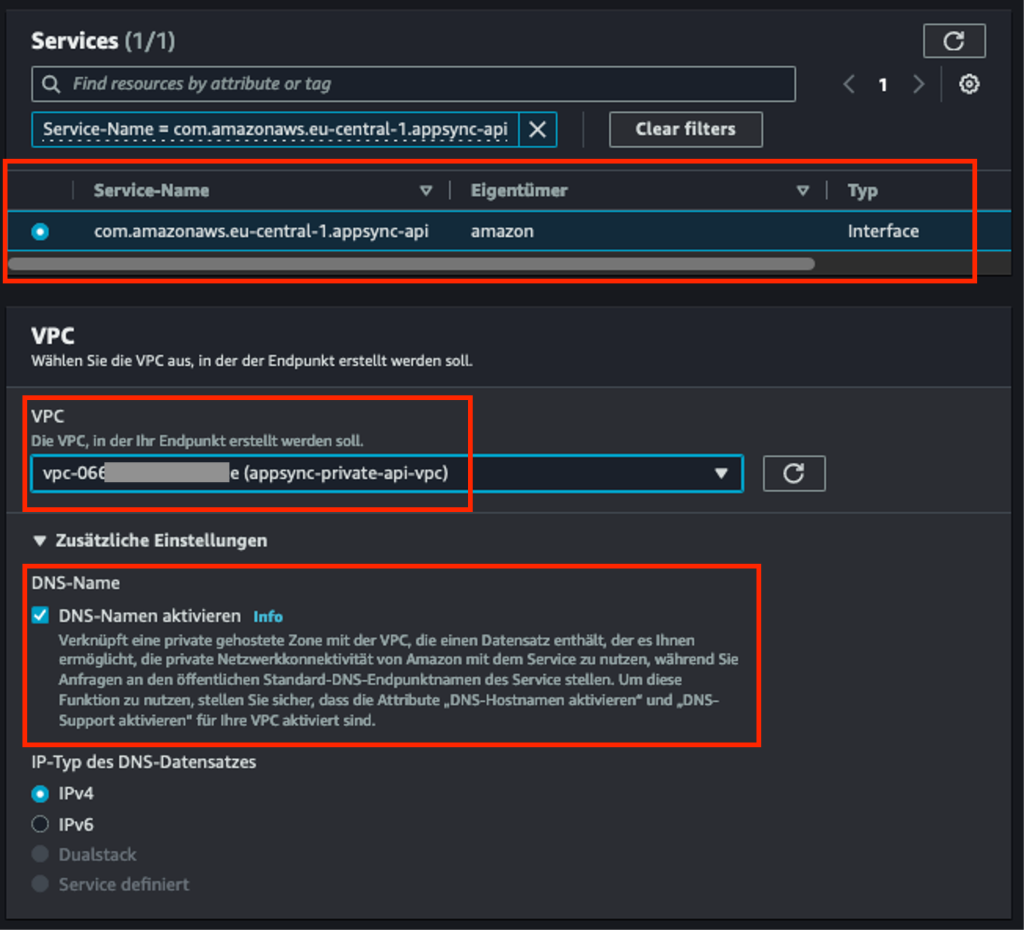Collapse the Zusätzliche Einstellungen section
Image resolution: width=1024 pixels, height=930 pixels.
[39, 540]
